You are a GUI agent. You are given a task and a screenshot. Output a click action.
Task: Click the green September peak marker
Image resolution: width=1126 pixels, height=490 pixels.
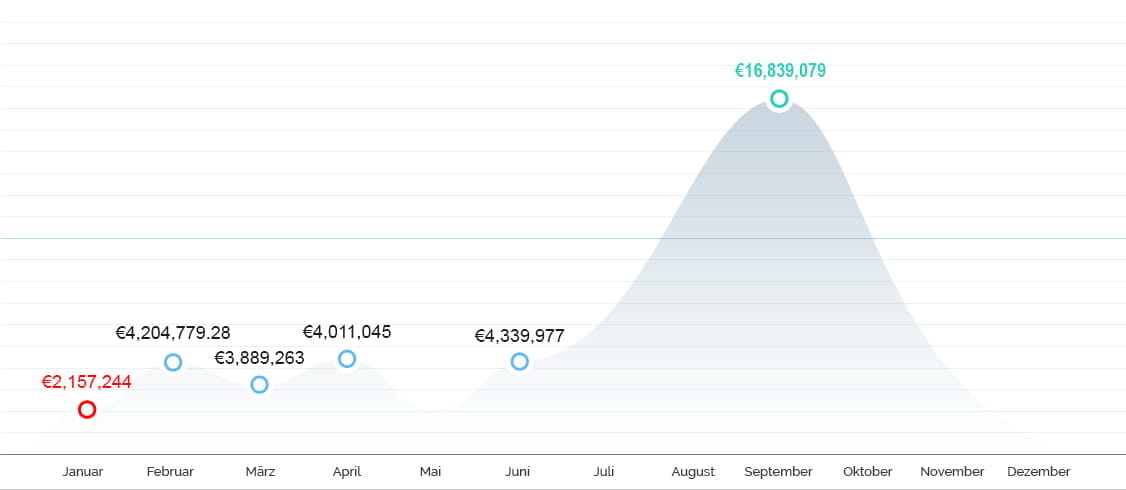[779, 98]
